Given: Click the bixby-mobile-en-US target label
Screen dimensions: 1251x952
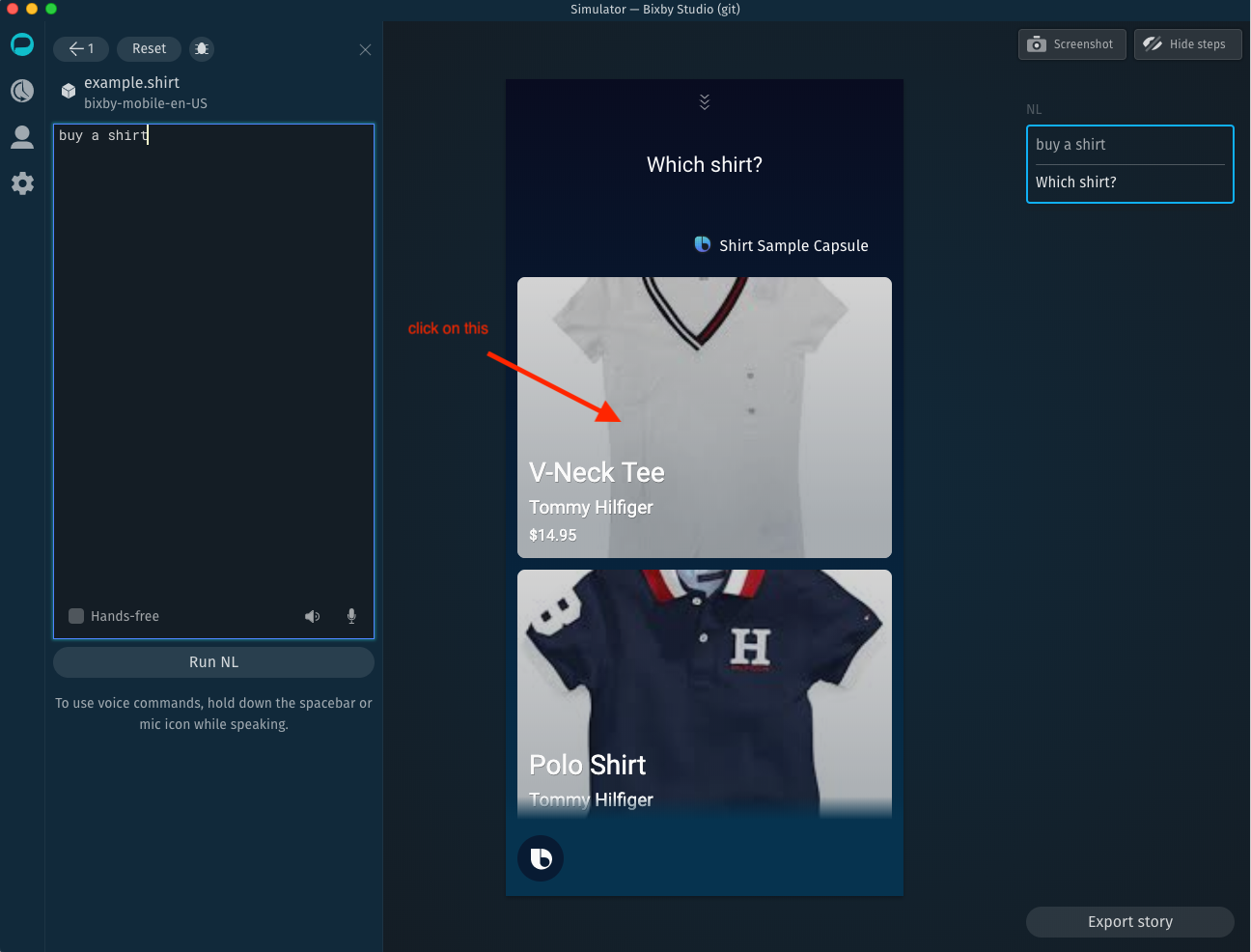Looking at the screenshot, I should tap(146, 103).
